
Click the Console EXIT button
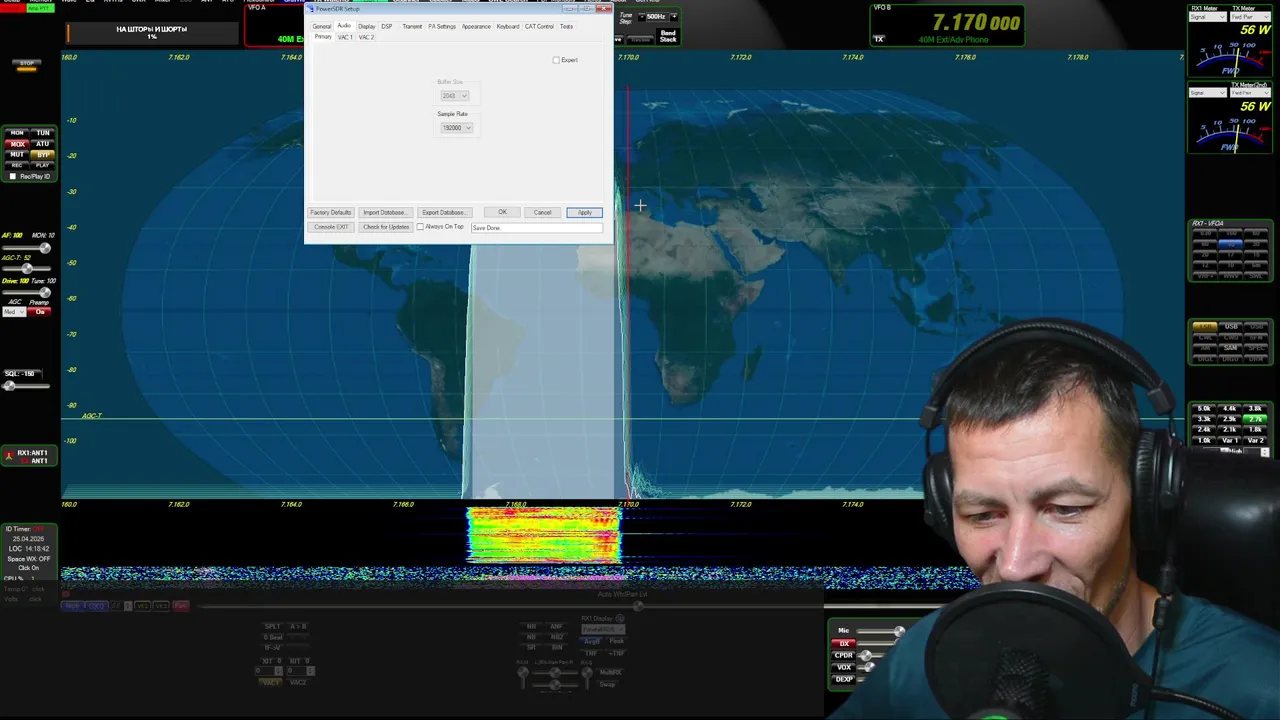point(331,227)
